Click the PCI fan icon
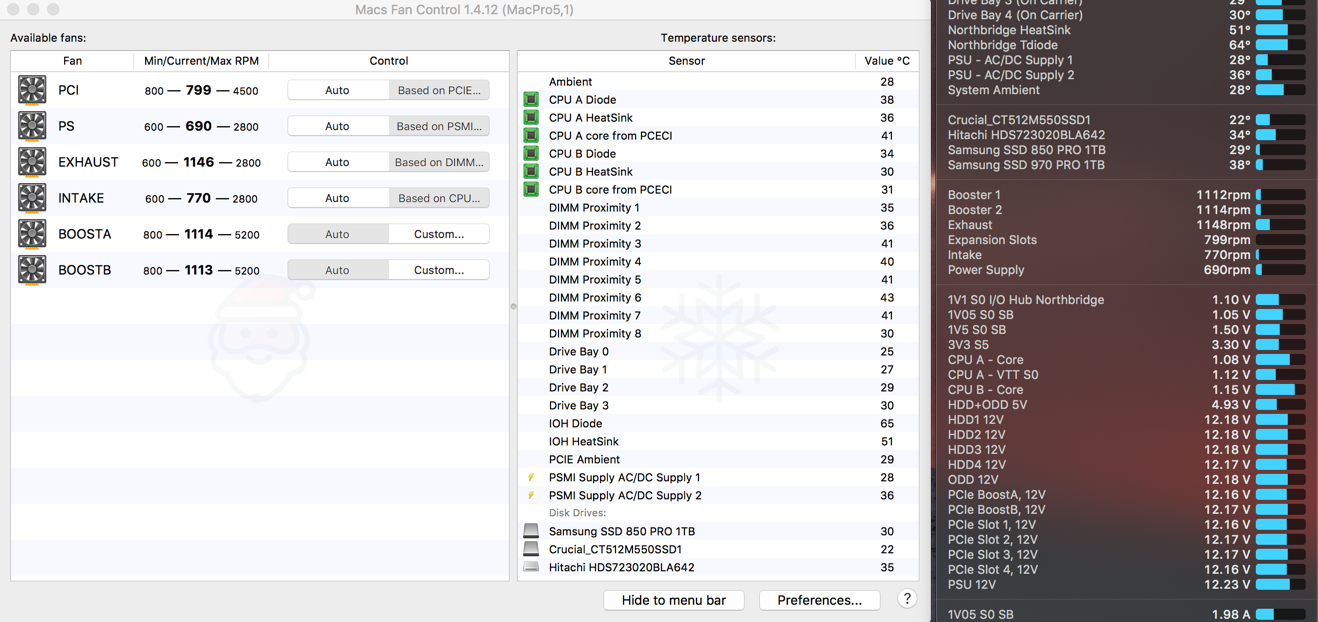Image resolution: width=1318 pixels, height=622 pixels. 32,90
